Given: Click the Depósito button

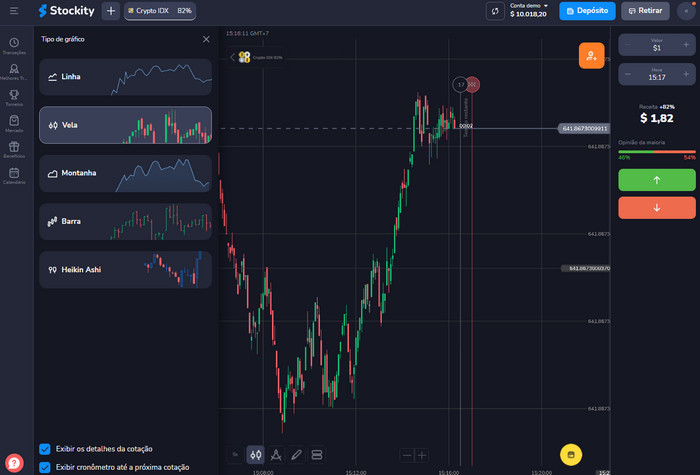Looking at the screenshot, I should pyautogui.click(x=587, y=11).
